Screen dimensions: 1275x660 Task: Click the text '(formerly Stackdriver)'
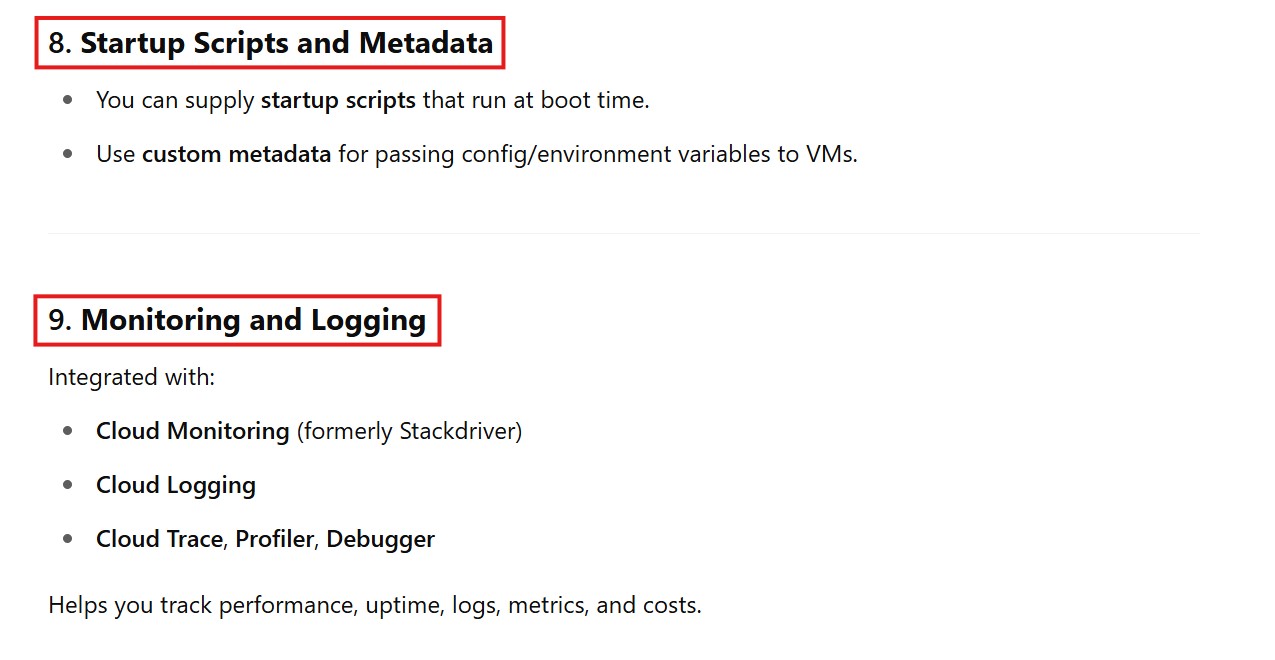409,431
